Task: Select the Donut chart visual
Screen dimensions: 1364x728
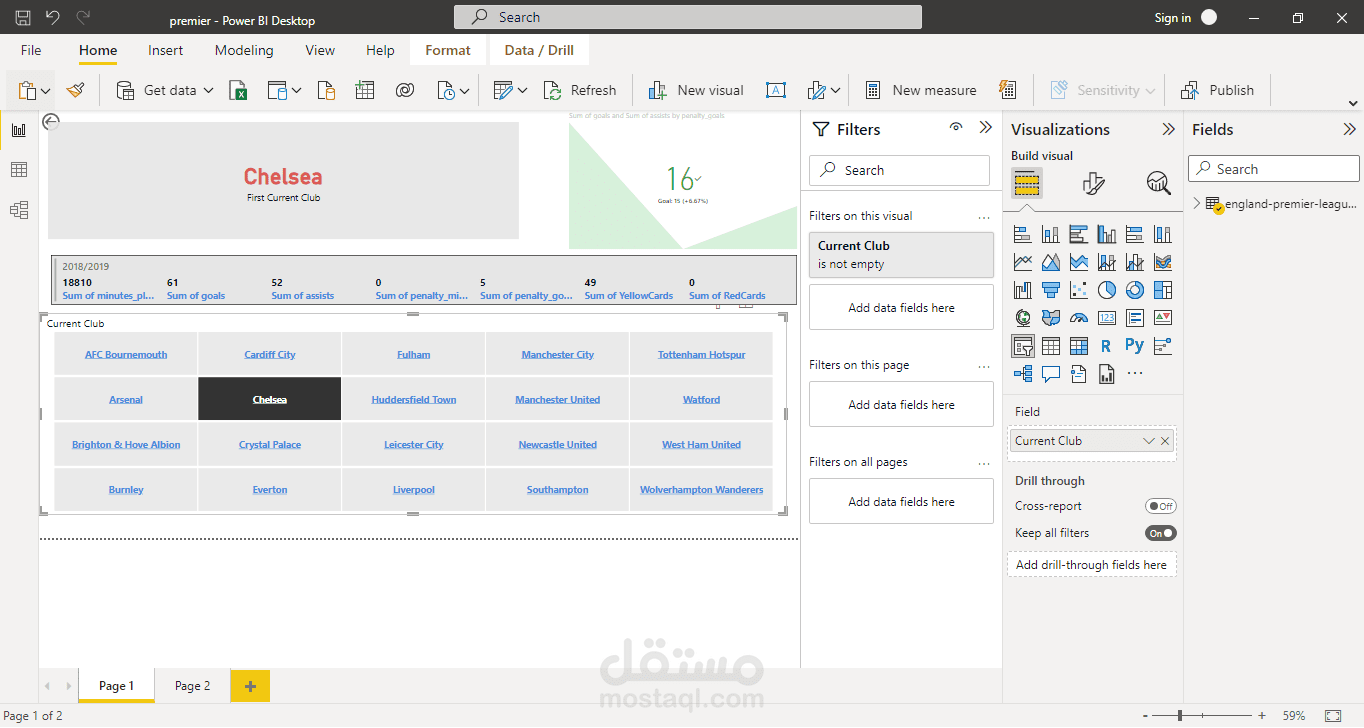Action: click(1134, 290)
